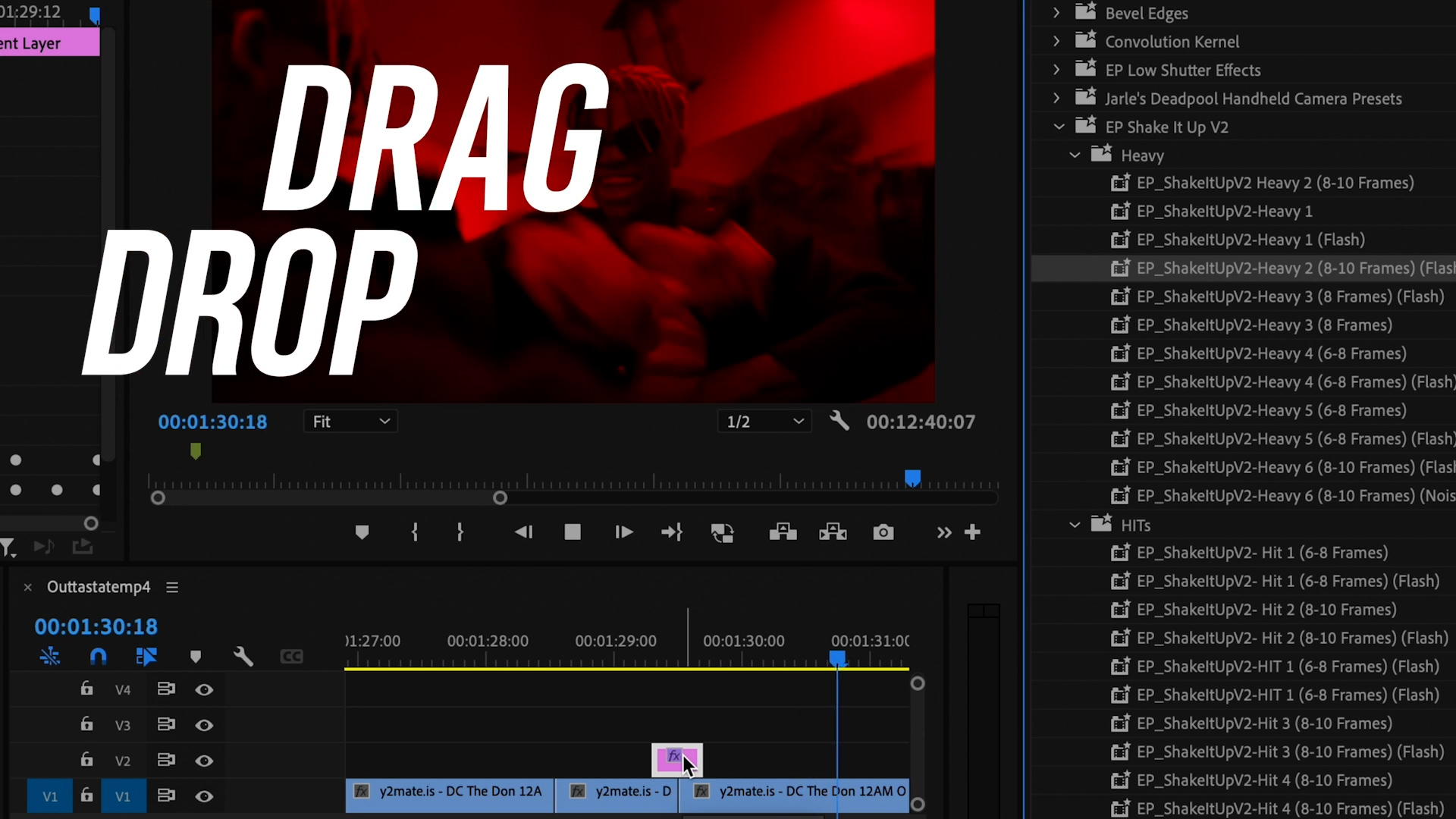Open the 1/2 playback resolution dropdown
The width and height of the screenshot is (1456, 819).
pyautogui.click(x=764, y=422)
